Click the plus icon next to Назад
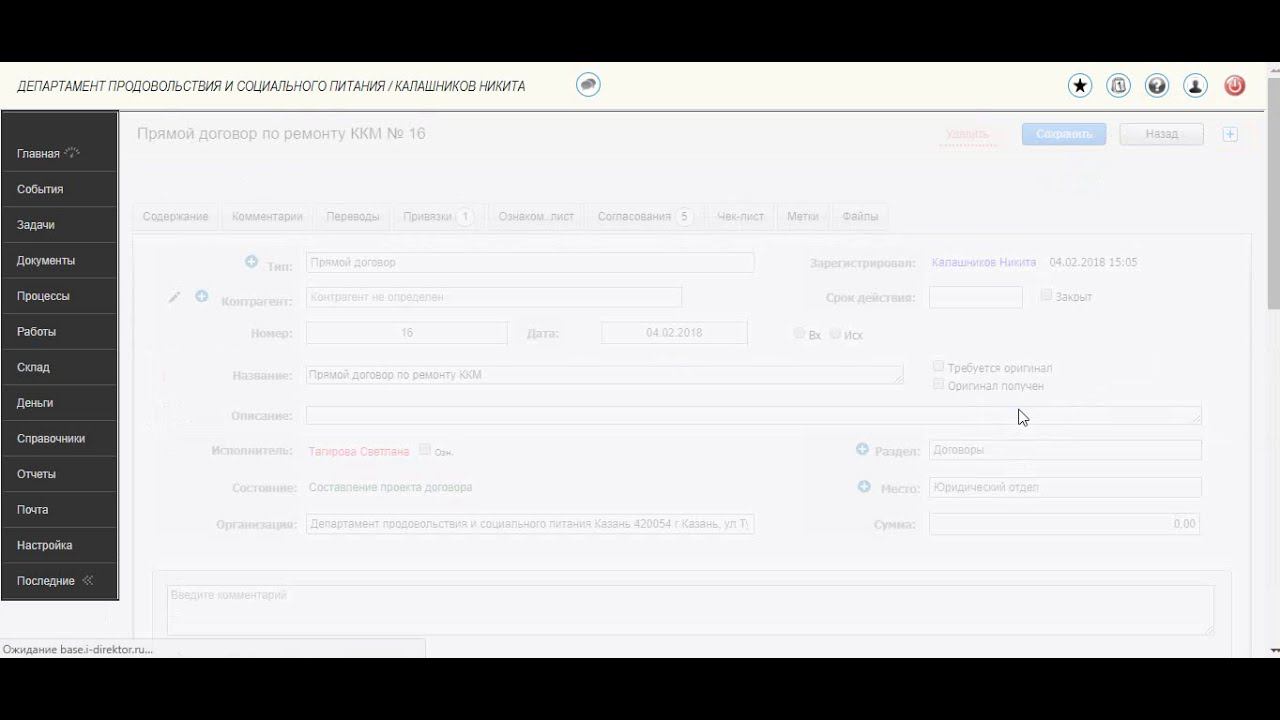Image resolution: width=1280 pixels, height=720 pixels. click(1230, 134)
